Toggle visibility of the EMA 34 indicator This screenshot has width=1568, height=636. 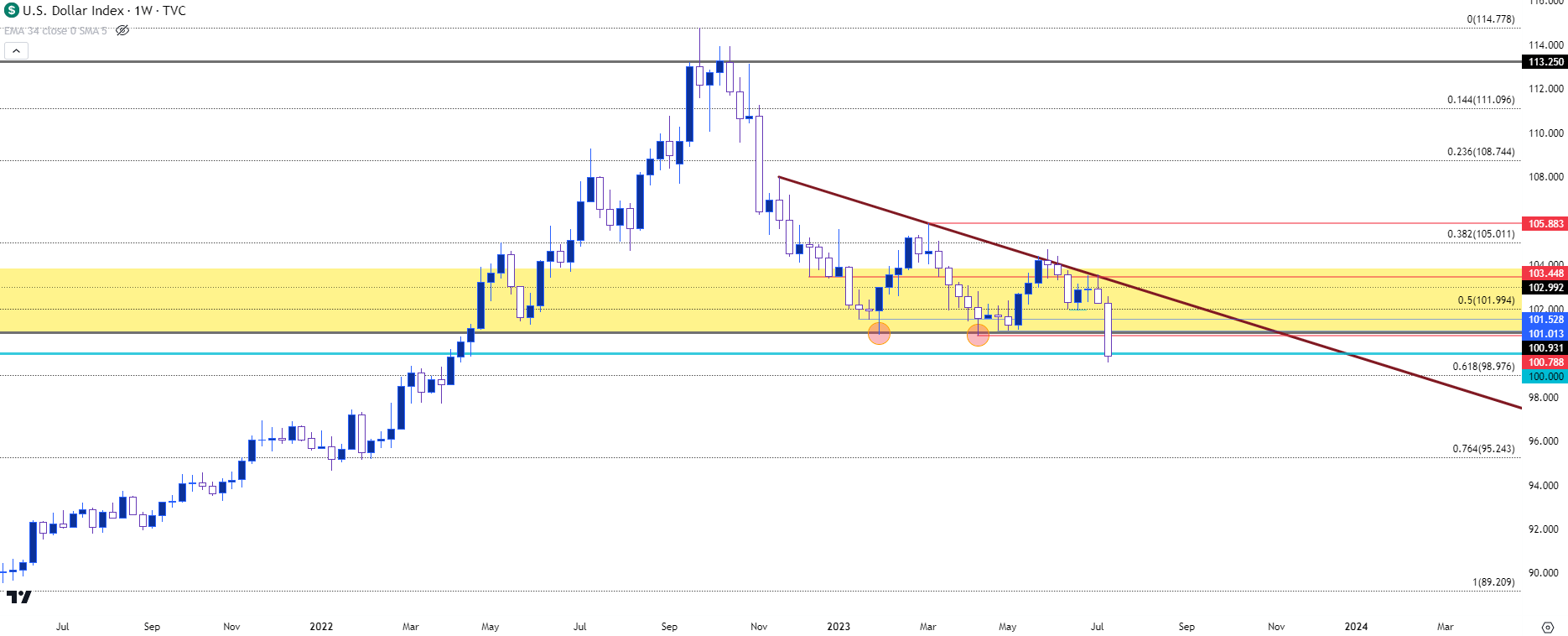coord(122,30)
